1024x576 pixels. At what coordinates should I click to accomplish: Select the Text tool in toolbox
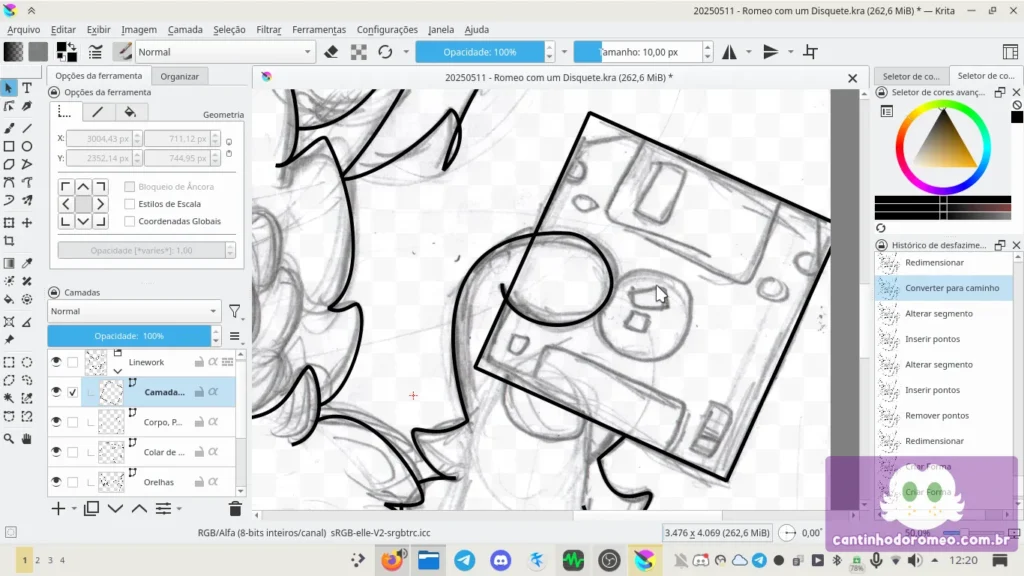coord(27,88)
